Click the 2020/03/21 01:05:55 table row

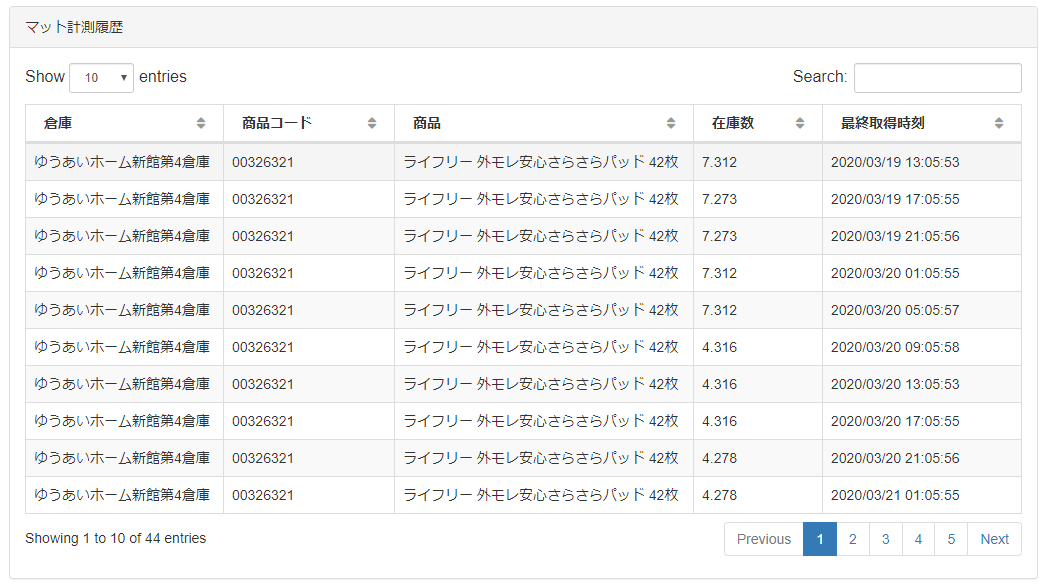point(523,495)
